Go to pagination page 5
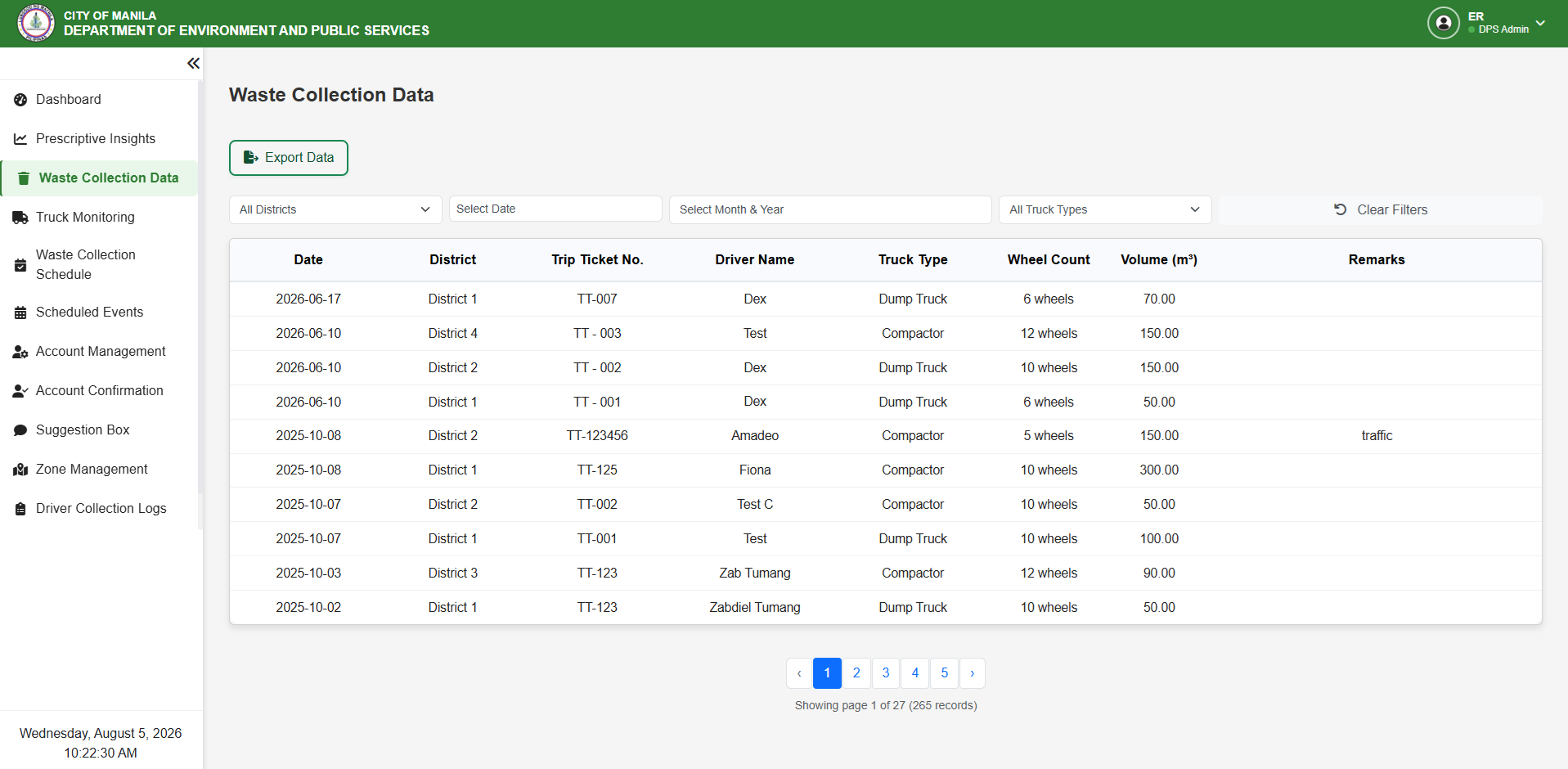The image size is (1568, 769). pyautogui.click(x=945, y=673)
